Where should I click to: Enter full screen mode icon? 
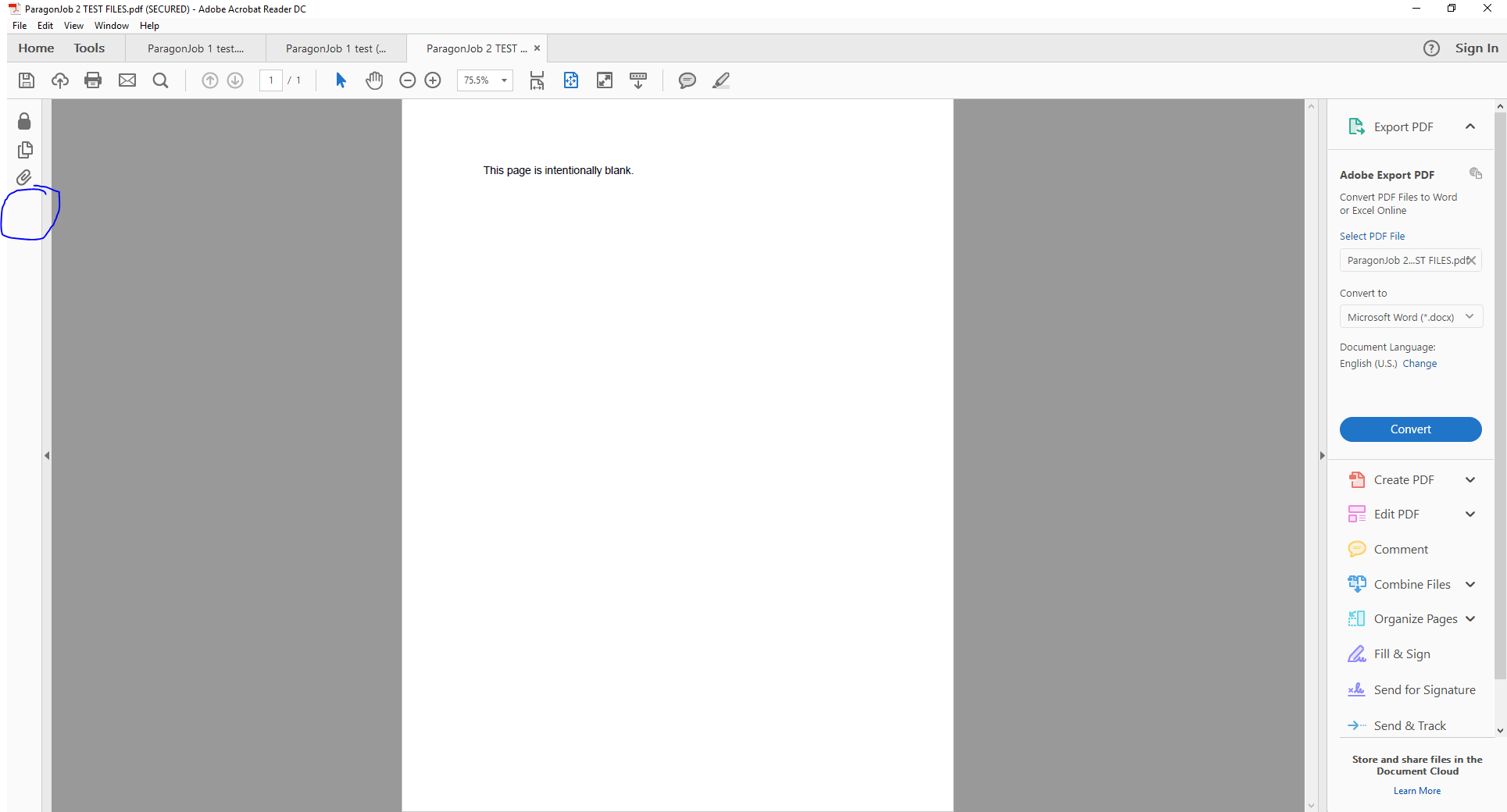605,80
